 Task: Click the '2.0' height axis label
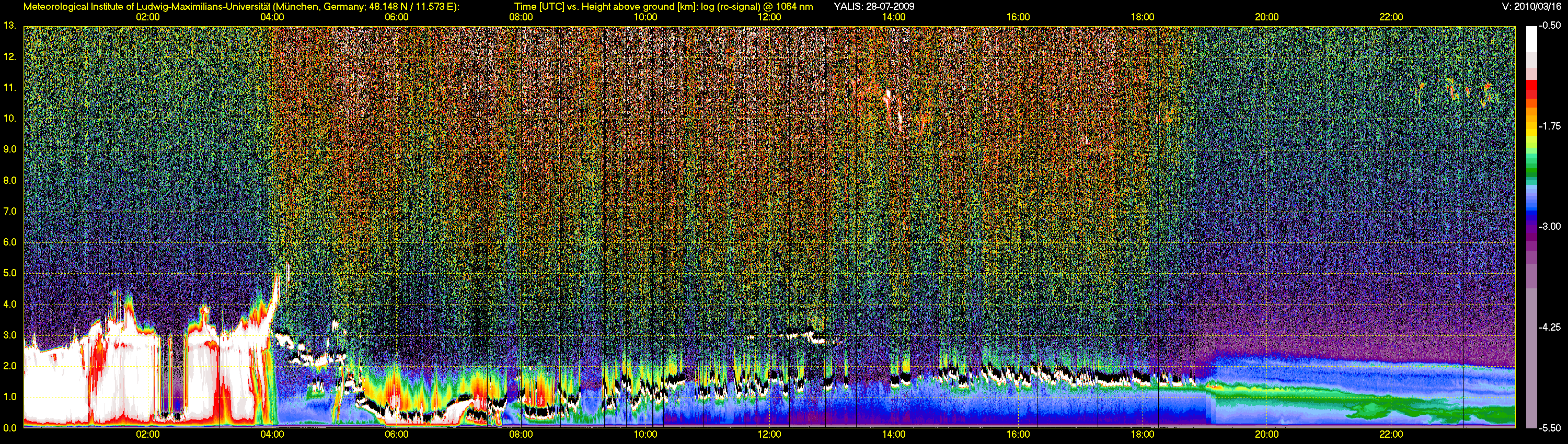[10, 366]
